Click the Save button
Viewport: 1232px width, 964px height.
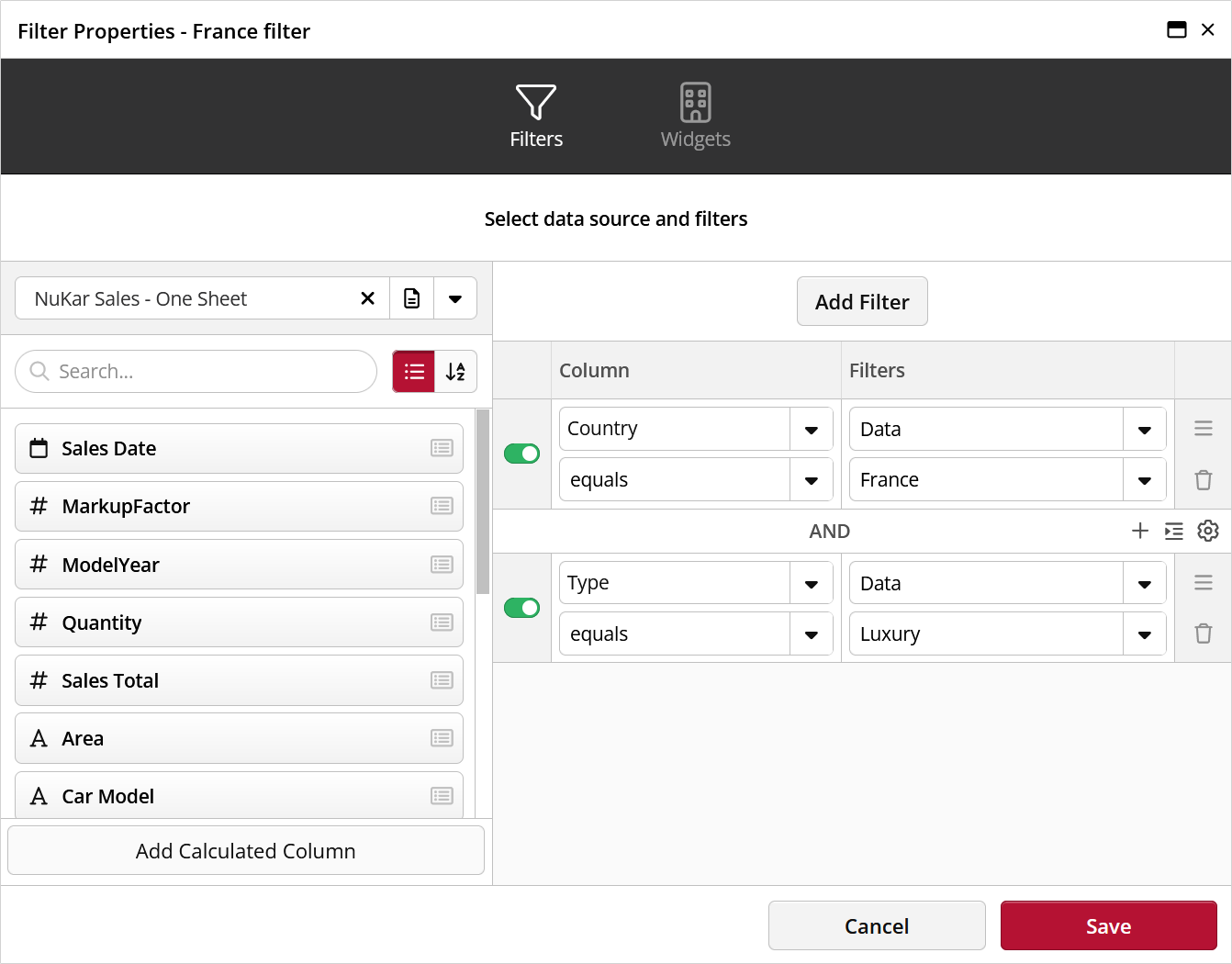(1109, 925)
